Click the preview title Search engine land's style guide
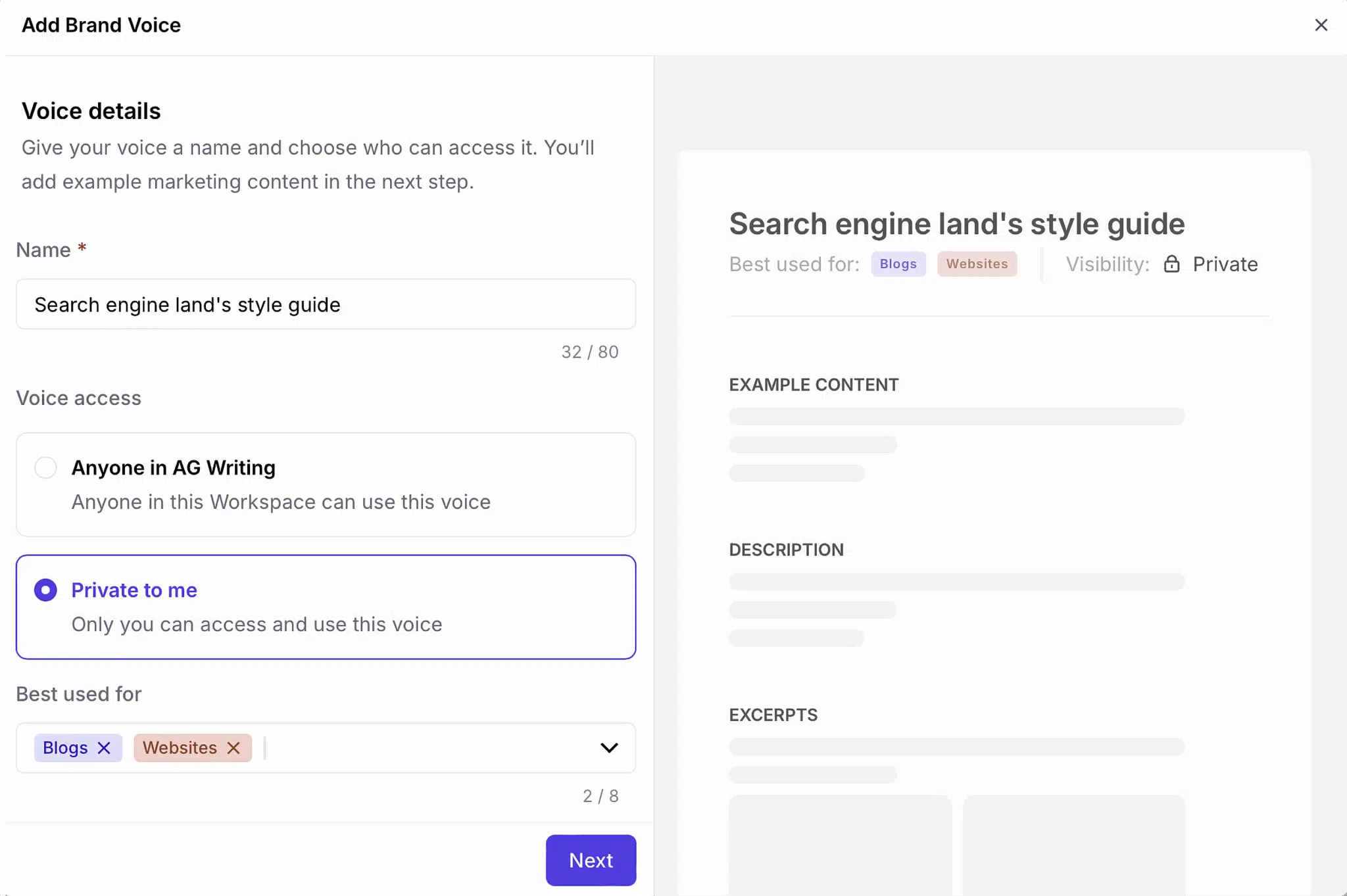This screenshot has width=1347, height=896. [x=956, y=224]
